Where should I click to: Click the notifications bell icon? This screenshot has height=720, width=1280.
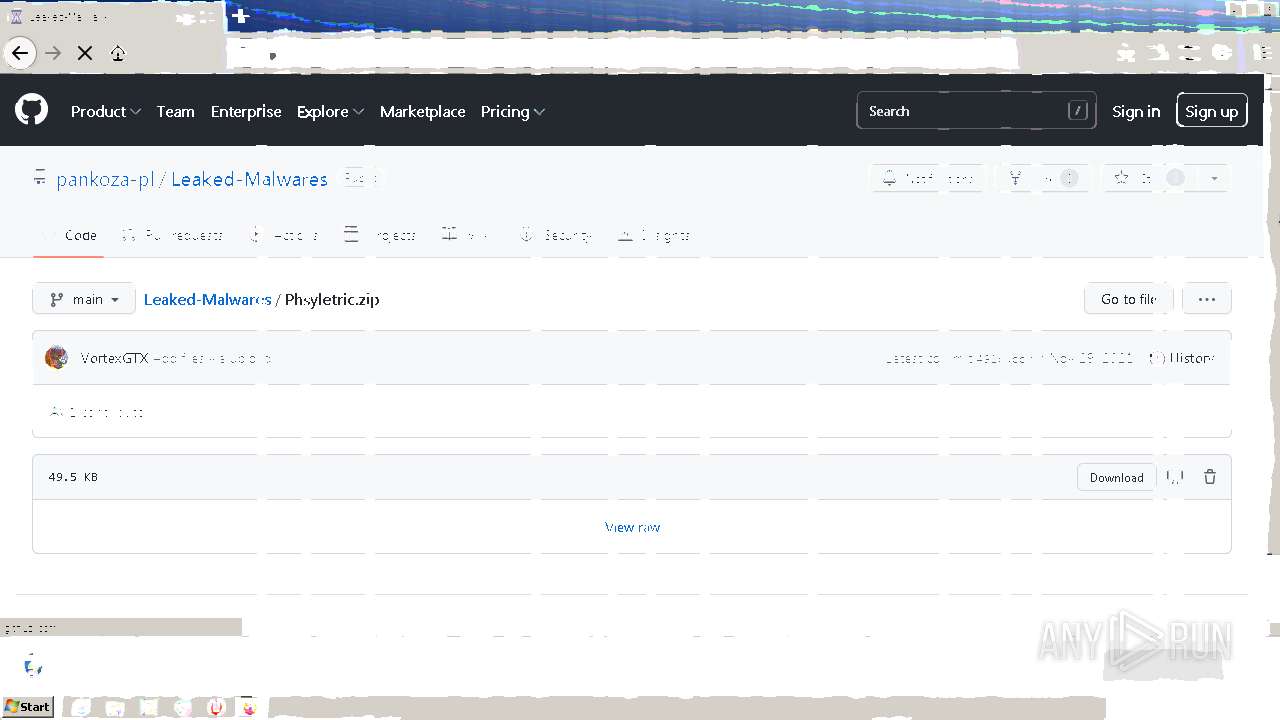(889, 178)
